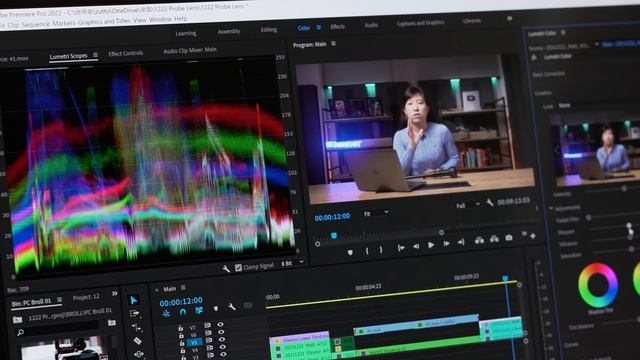Click Mark Out bracket button

[x=381, y=250]
